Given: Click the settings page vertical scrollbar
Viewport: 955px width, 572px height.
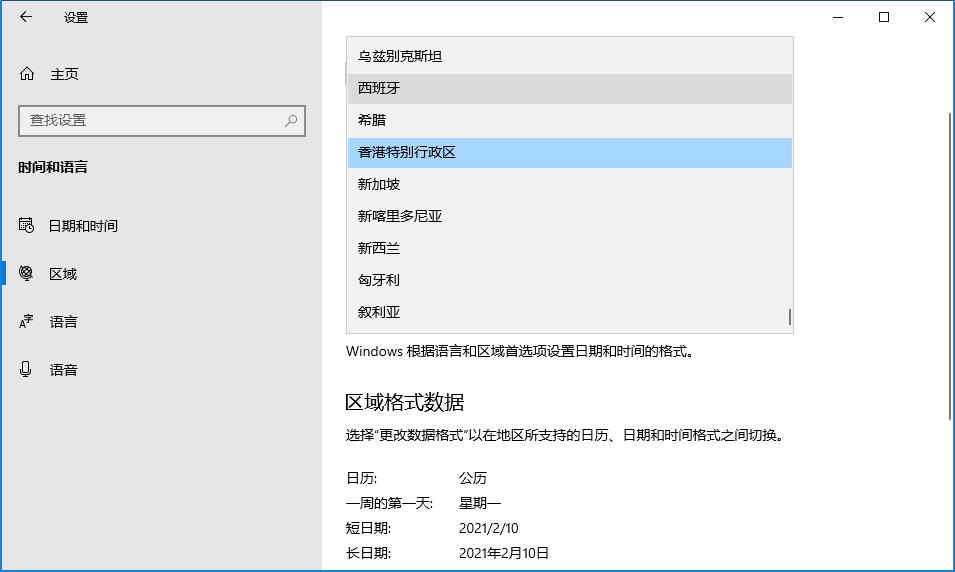Looking at the screenshot, I should tap(950, 266).
